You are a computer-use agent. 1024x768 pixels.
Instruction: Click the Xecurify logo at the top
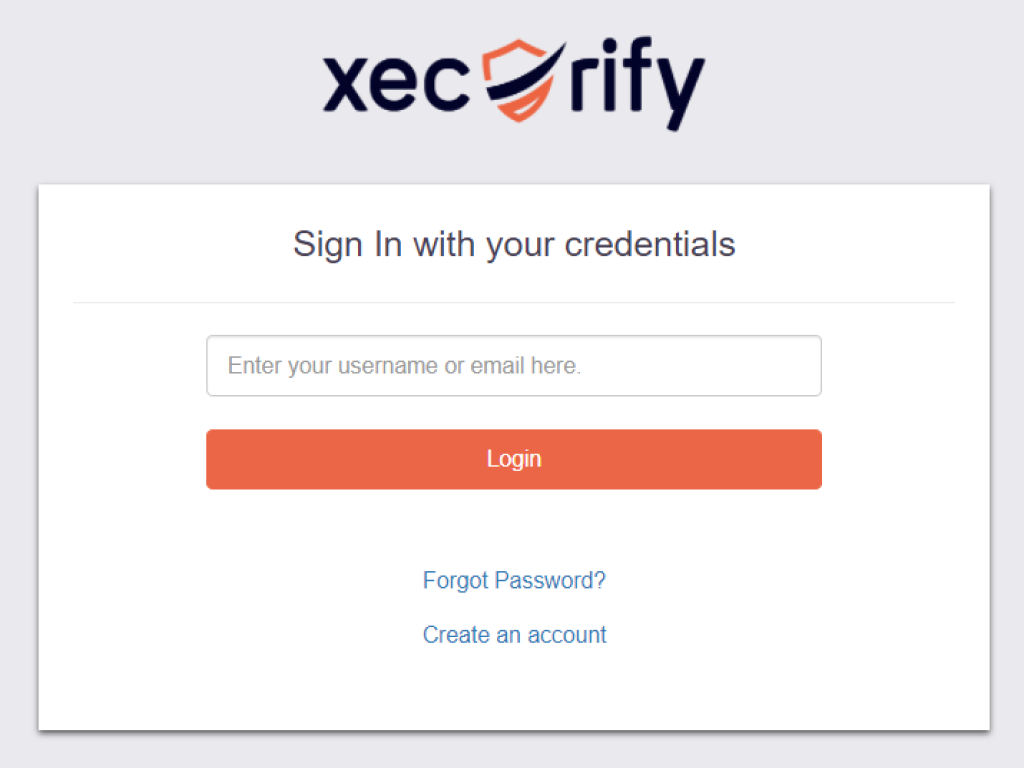514,84
